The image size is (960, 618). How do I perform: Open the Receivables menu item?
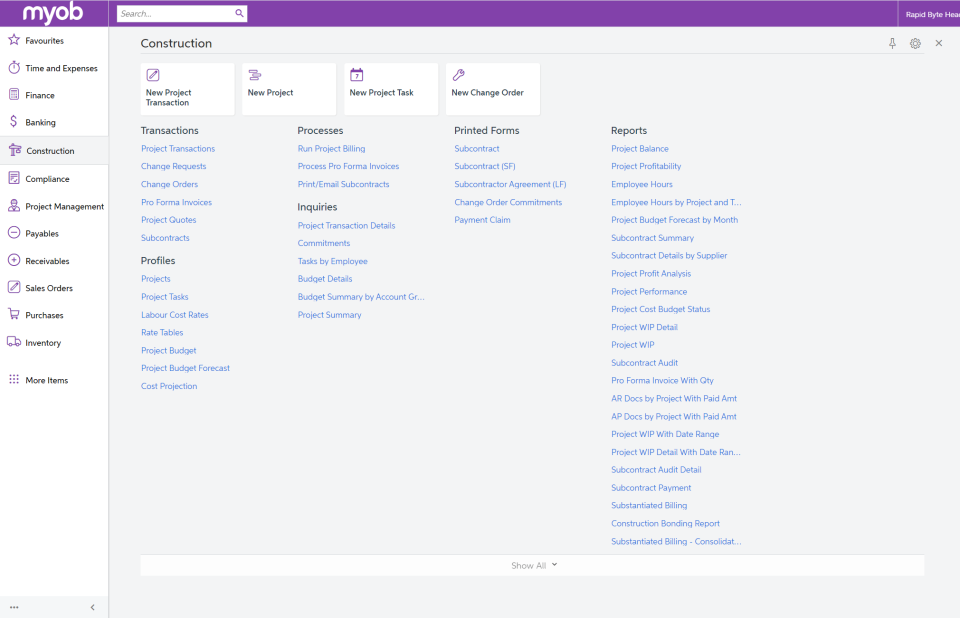tap(54, 261)
